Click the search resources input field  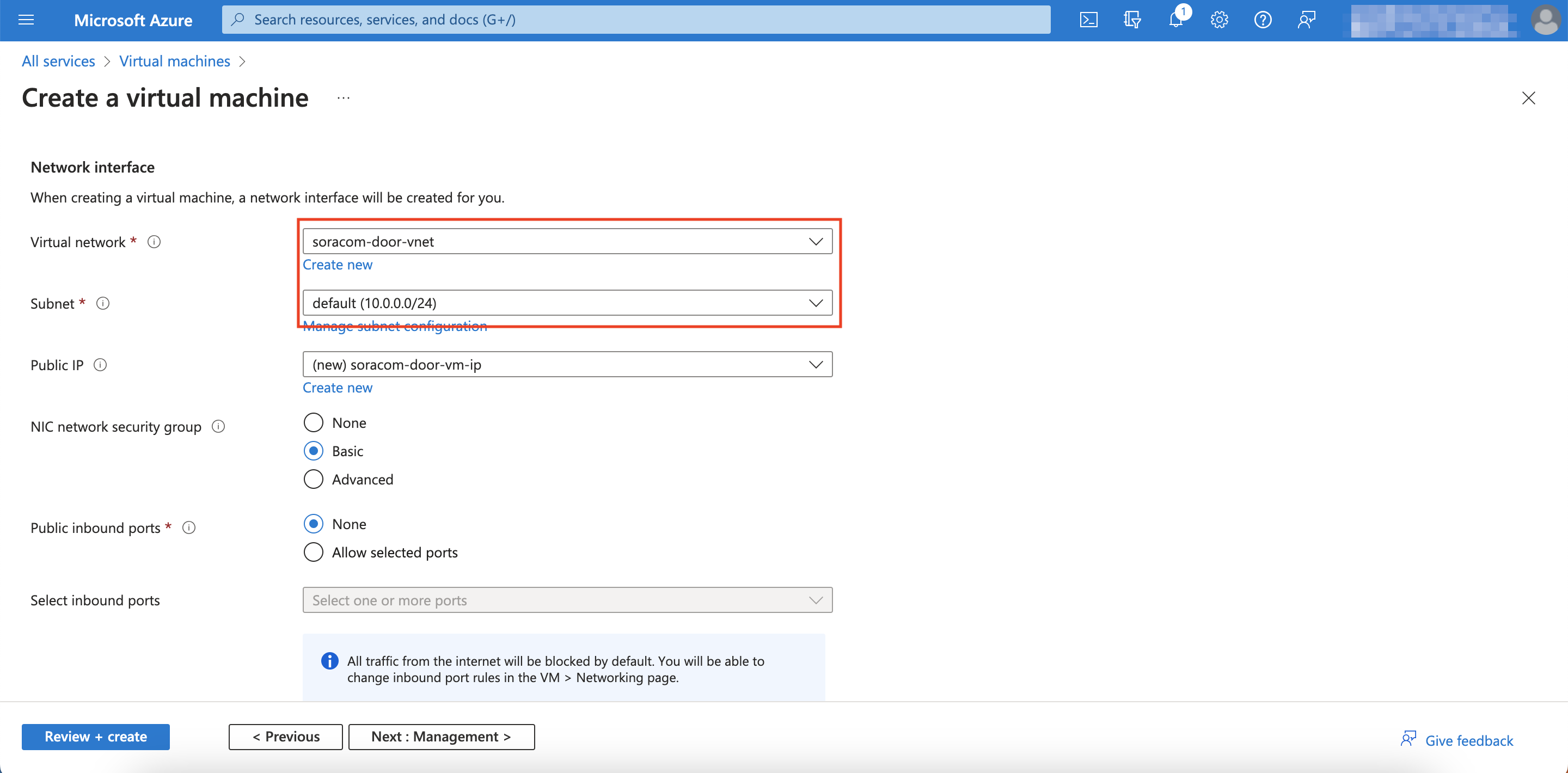[x=609, y=19]
